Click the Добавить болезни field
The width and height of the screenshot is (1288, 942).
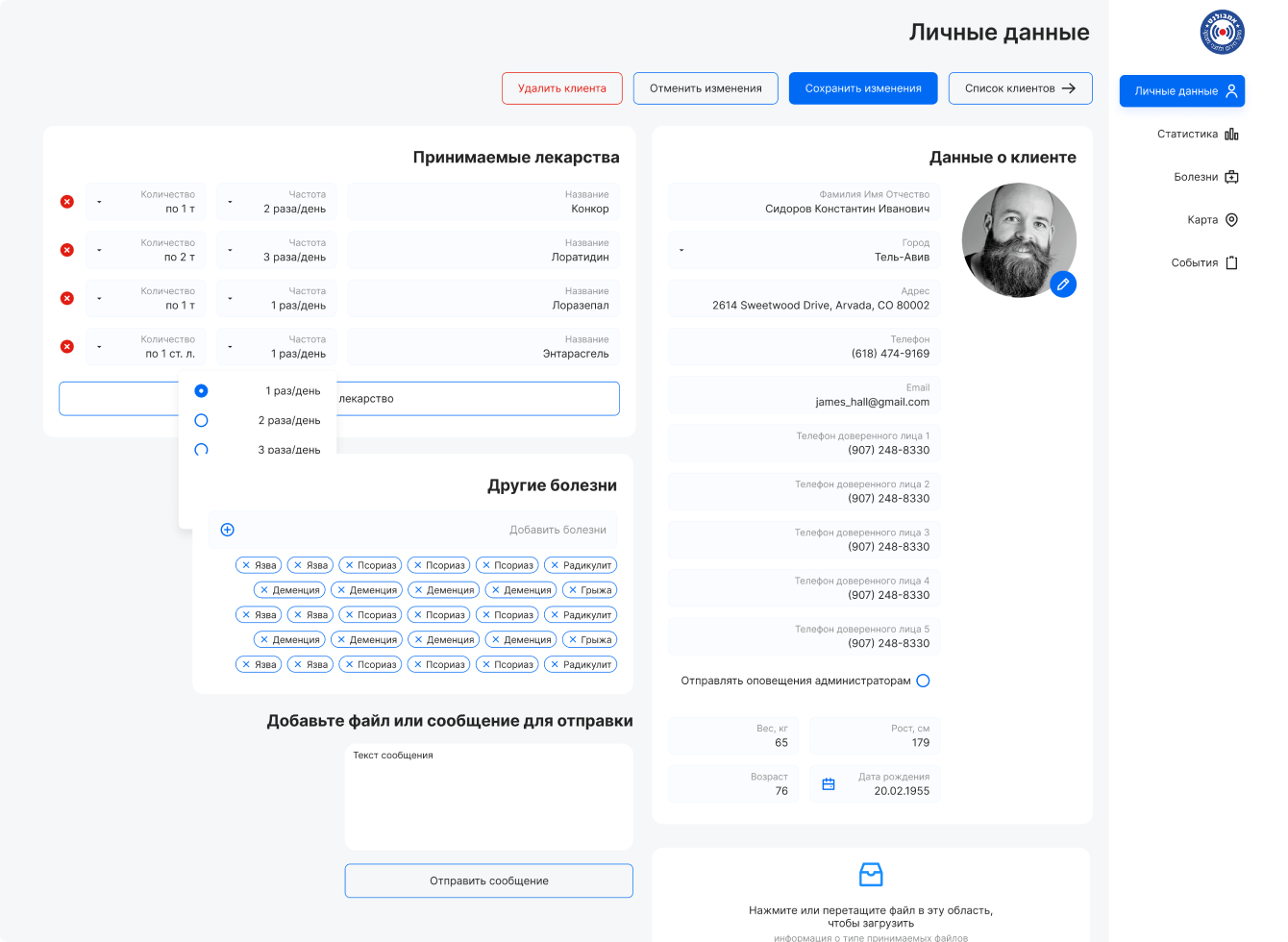point(413,530)
